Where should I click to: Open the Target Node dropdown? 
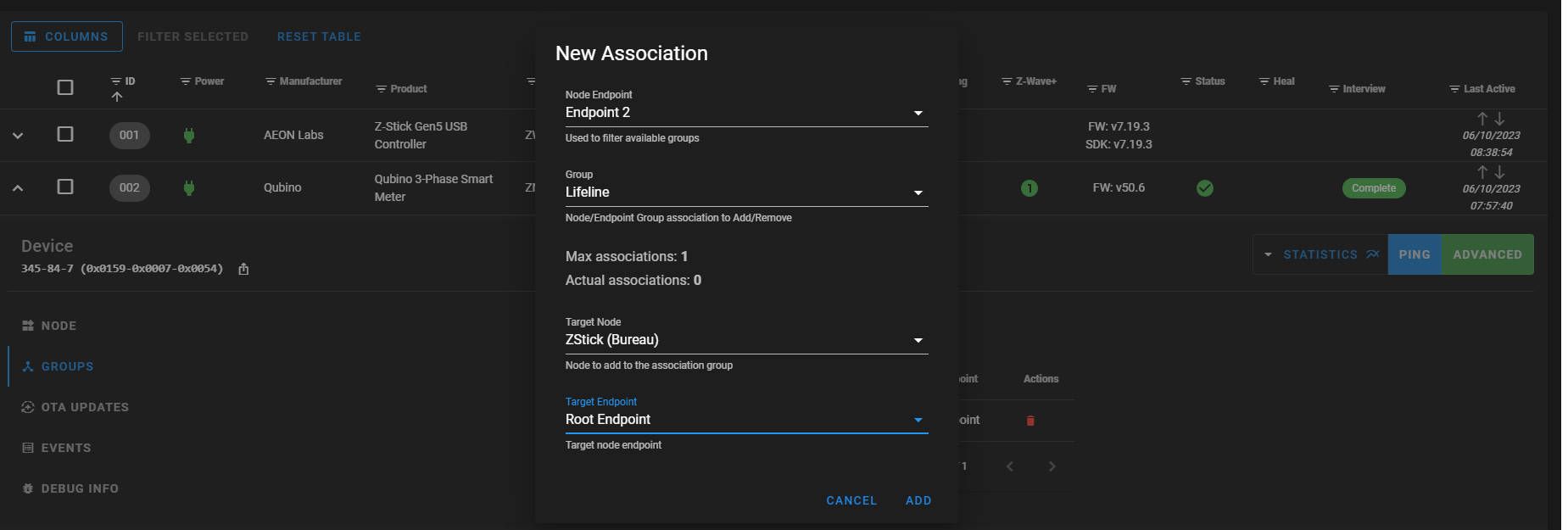point(746,340)
